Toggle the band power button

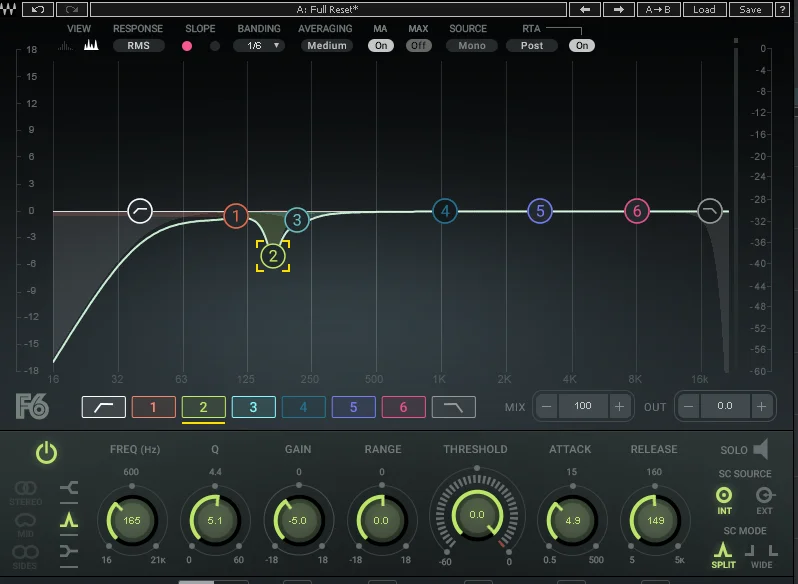46,452
